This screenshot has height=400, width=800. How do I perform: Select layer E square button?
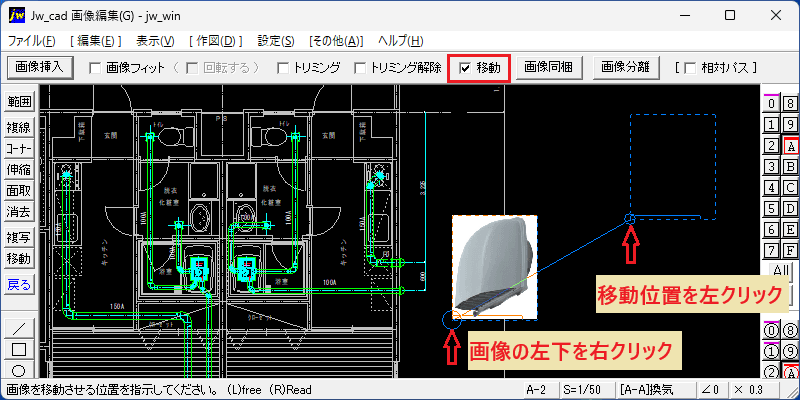[x=790, y=230]
